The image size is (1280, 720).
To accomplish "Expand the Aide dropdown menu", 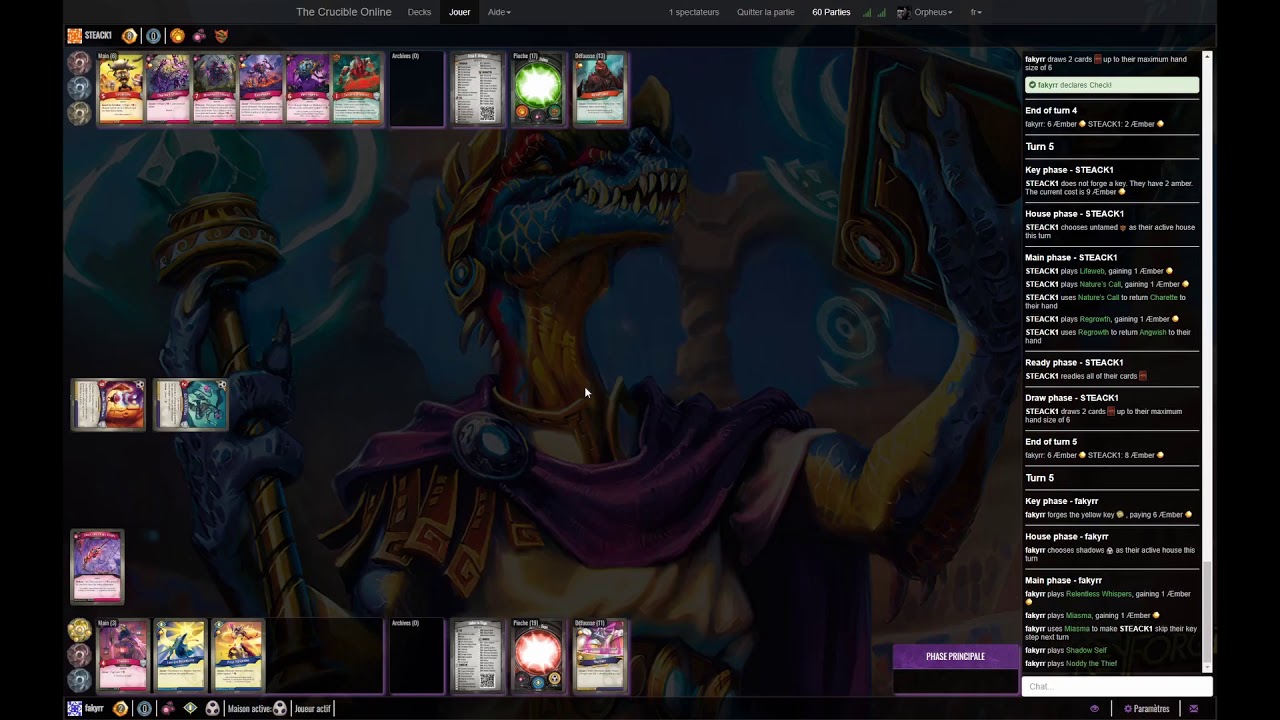I will tap(499, 12).
